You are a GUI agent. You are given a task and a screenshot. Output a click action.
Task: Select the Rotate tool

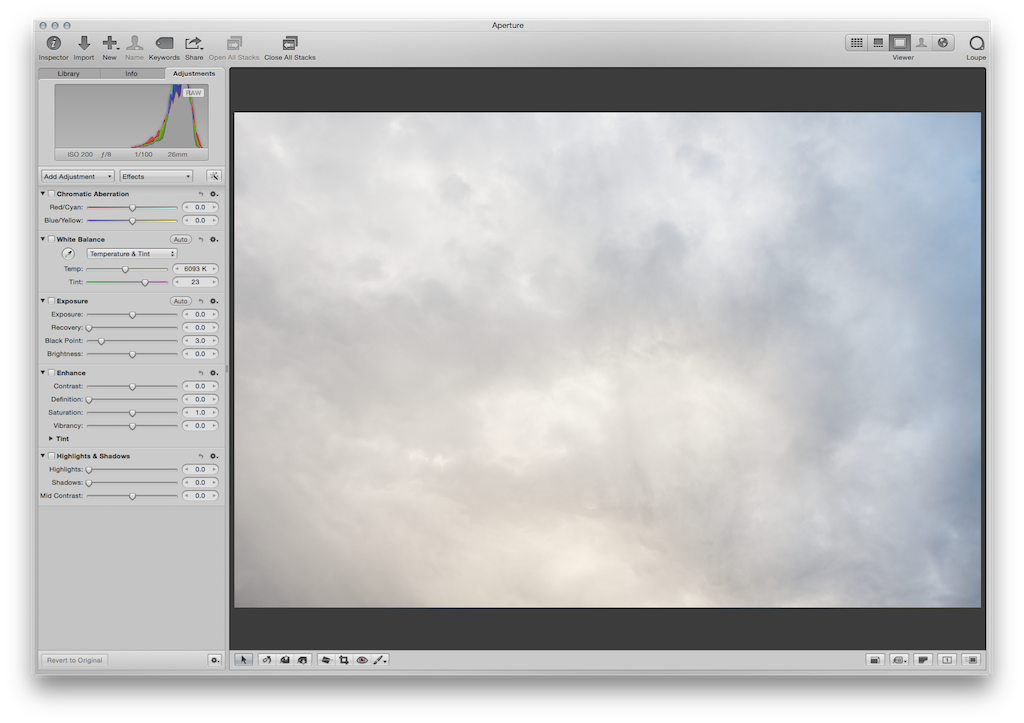pyautogui.click(x=266, y=660)
